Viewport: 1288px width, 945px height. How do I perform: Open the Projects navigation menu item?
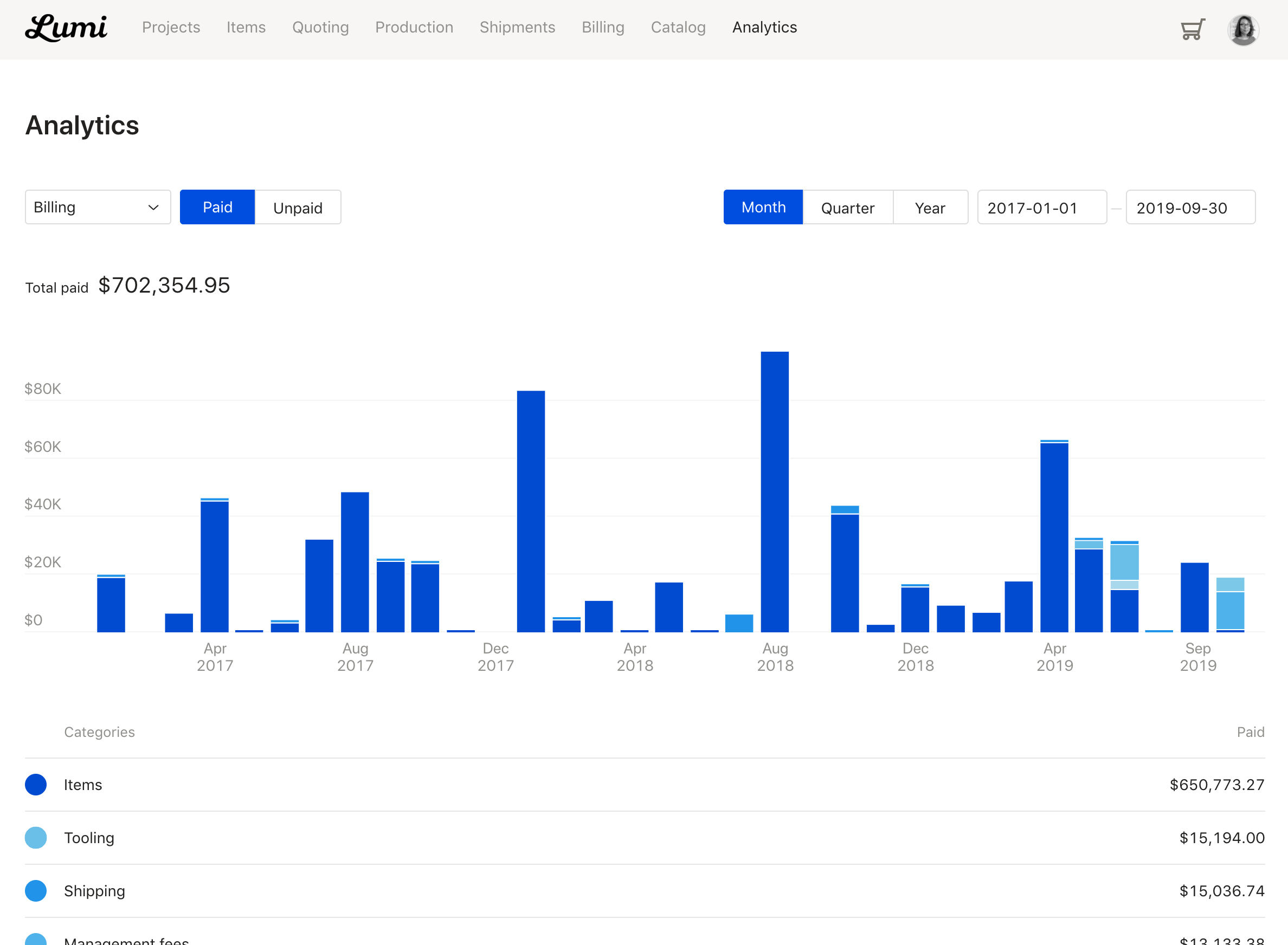coord(171,27)
